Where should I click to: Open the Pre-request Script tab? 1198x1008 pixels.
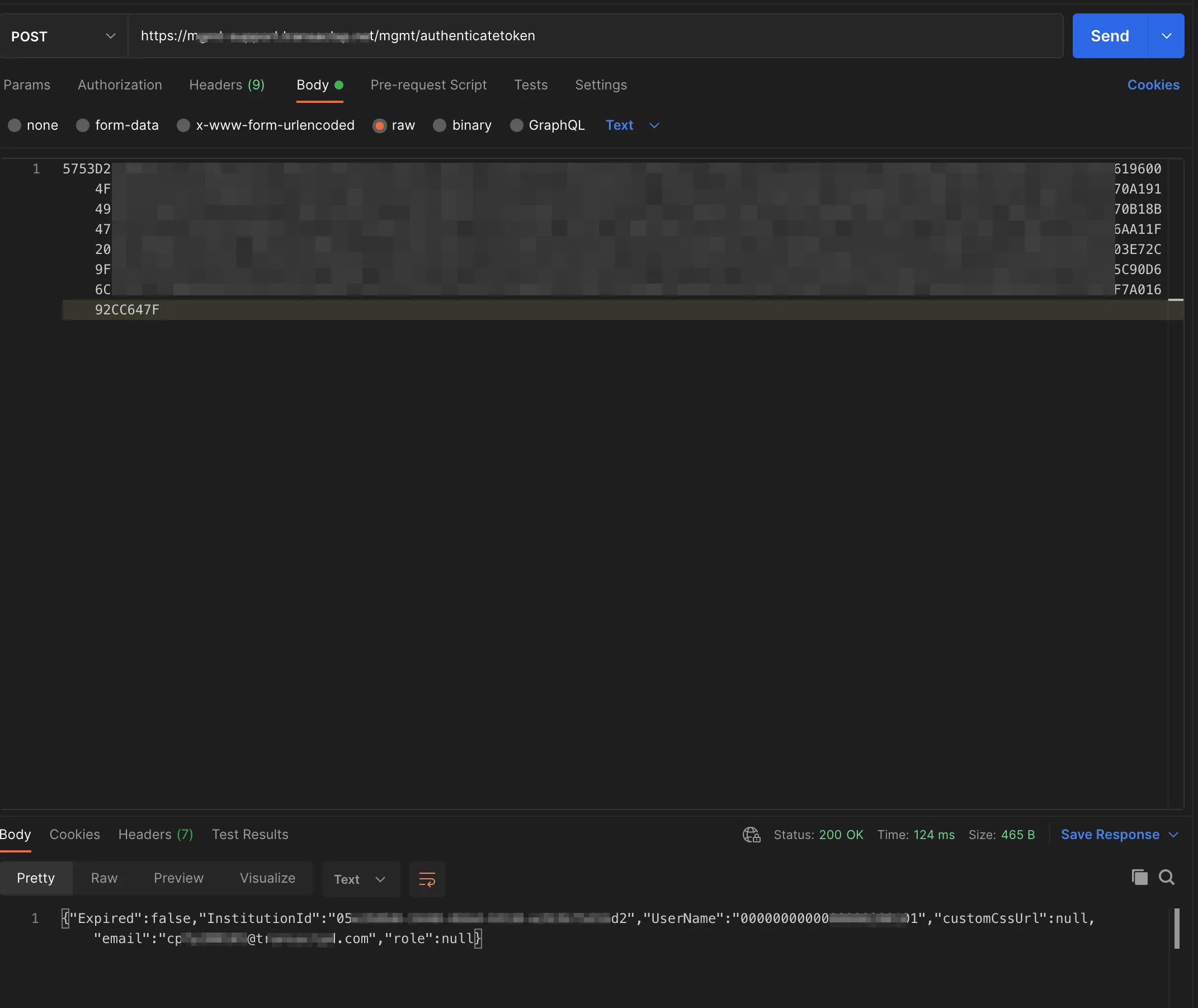(428, 85)
